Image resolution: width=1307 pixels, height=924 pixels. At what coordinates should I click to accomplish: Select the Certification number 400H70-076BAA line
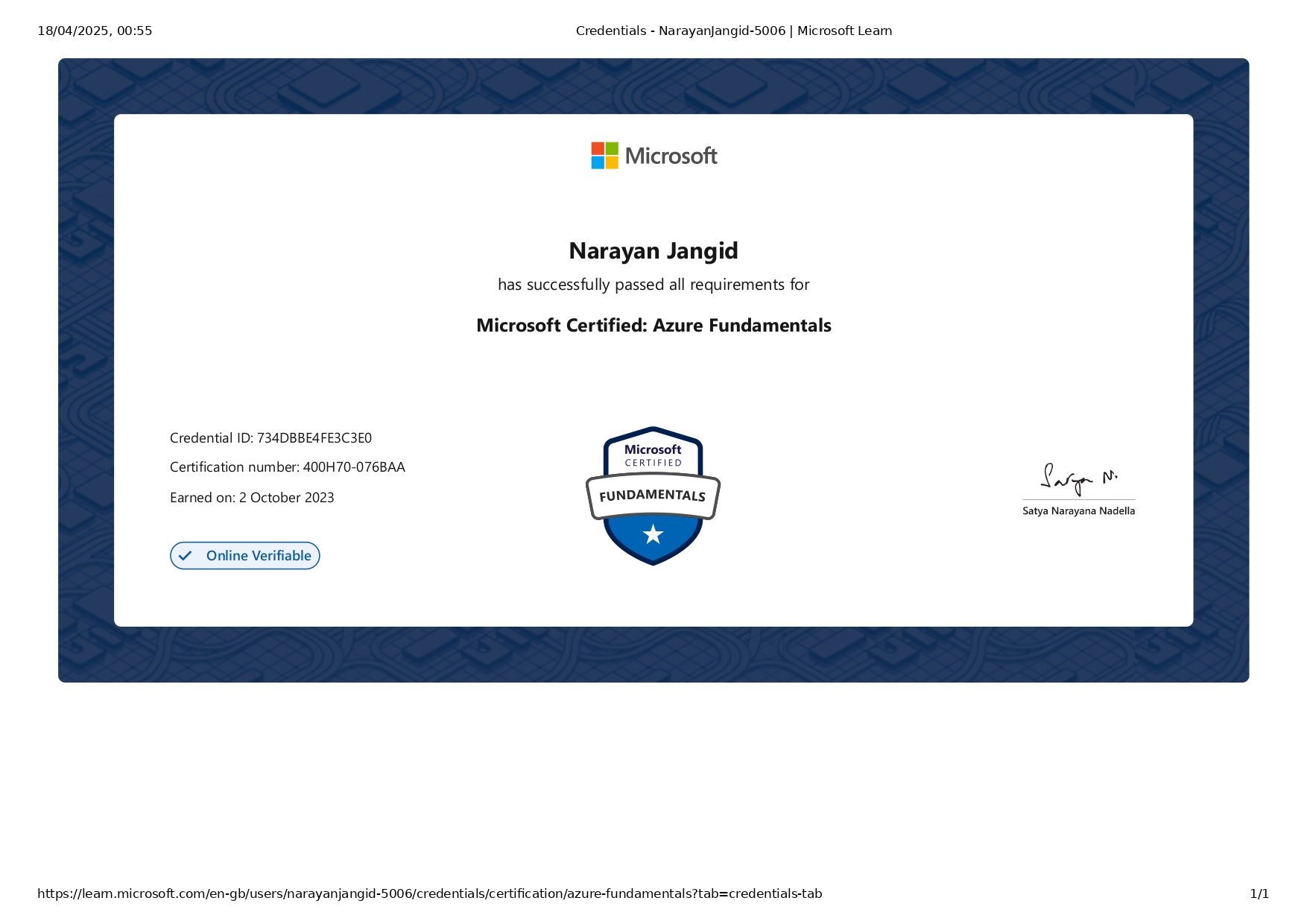288,467
